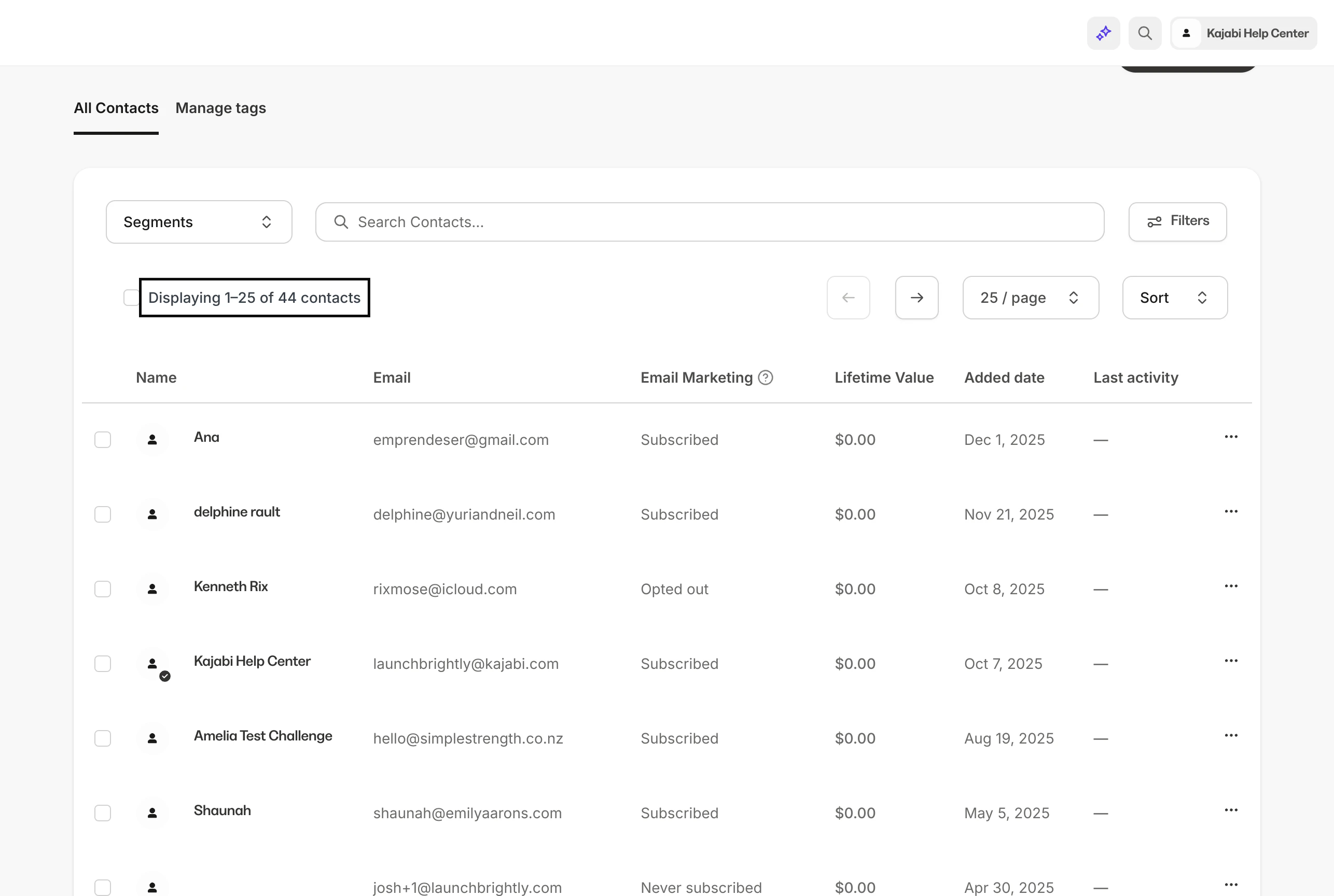Tick the select-all contacts checkbox
1334x896 pixels.
coord(131,298)
